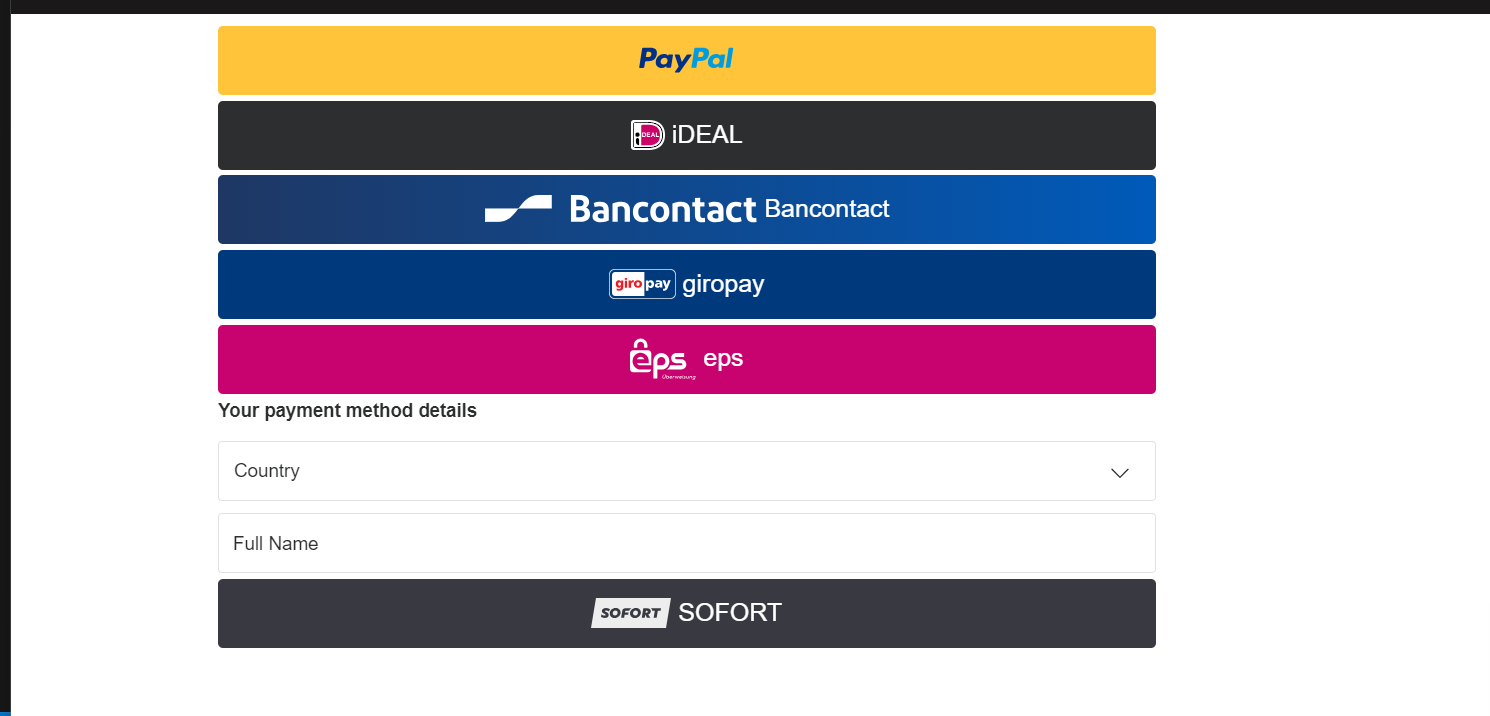Screen dimensions: 1490x716
Task: Click the 'Your payment method details' heading
Action: pyautogui.click(x=347, y=410)
